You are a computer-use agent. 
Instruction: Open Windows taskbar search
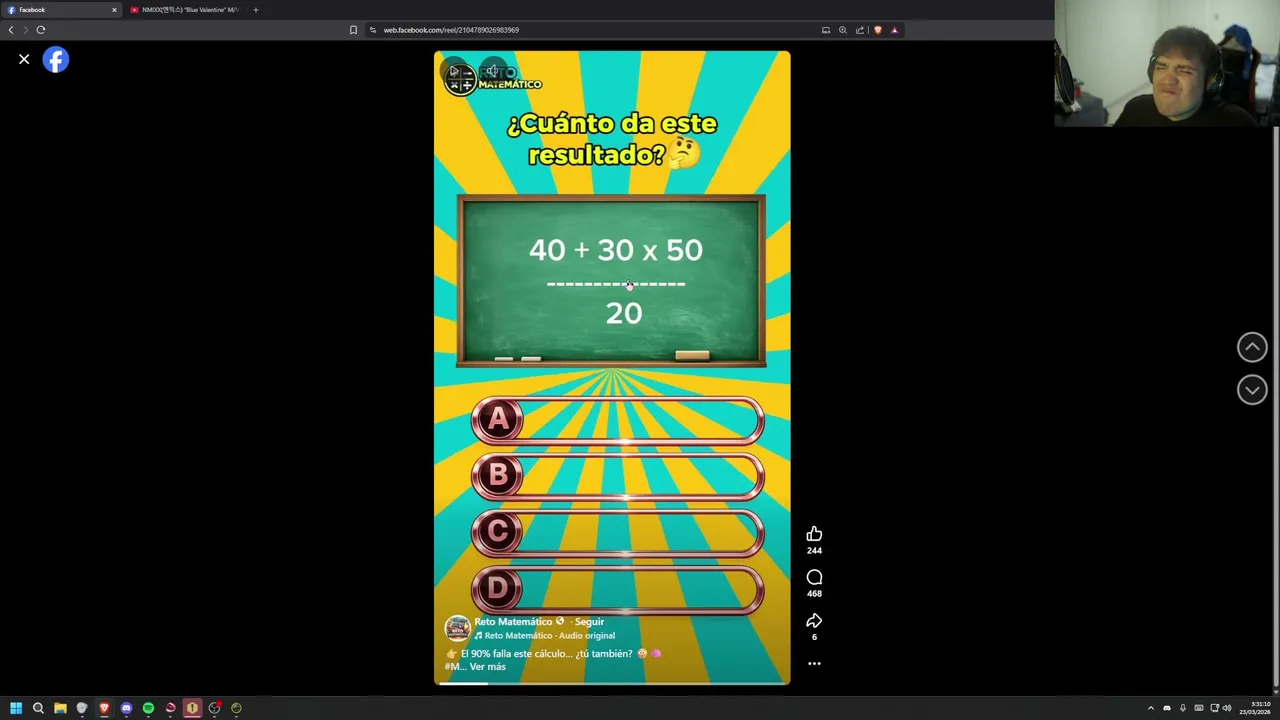(x=38, y=708)
